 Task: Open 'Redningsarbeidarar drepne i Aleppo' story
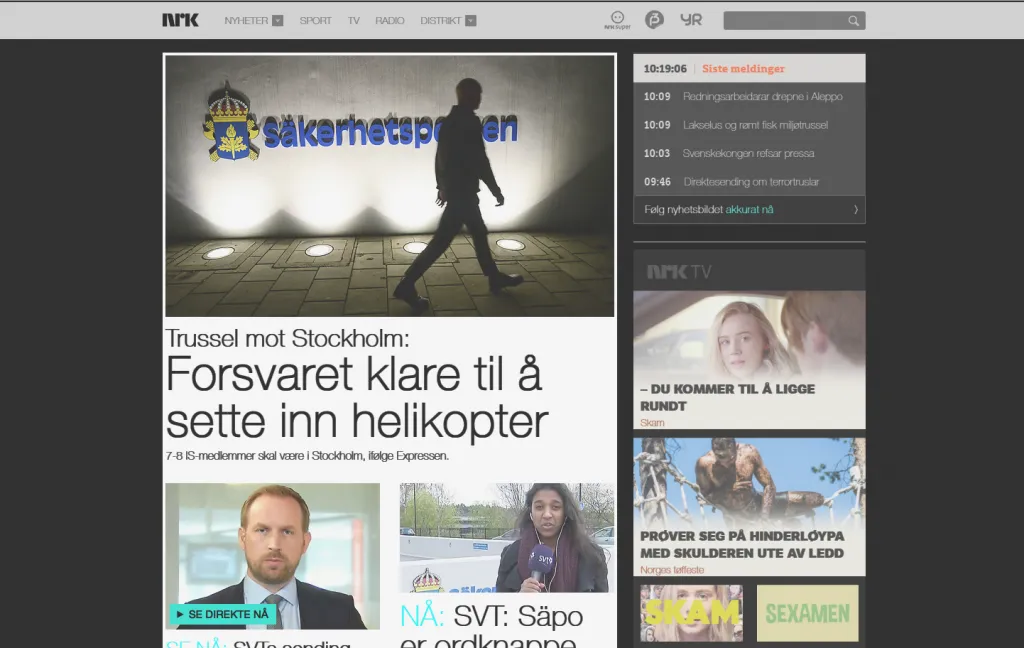click(x=765, y=96)
